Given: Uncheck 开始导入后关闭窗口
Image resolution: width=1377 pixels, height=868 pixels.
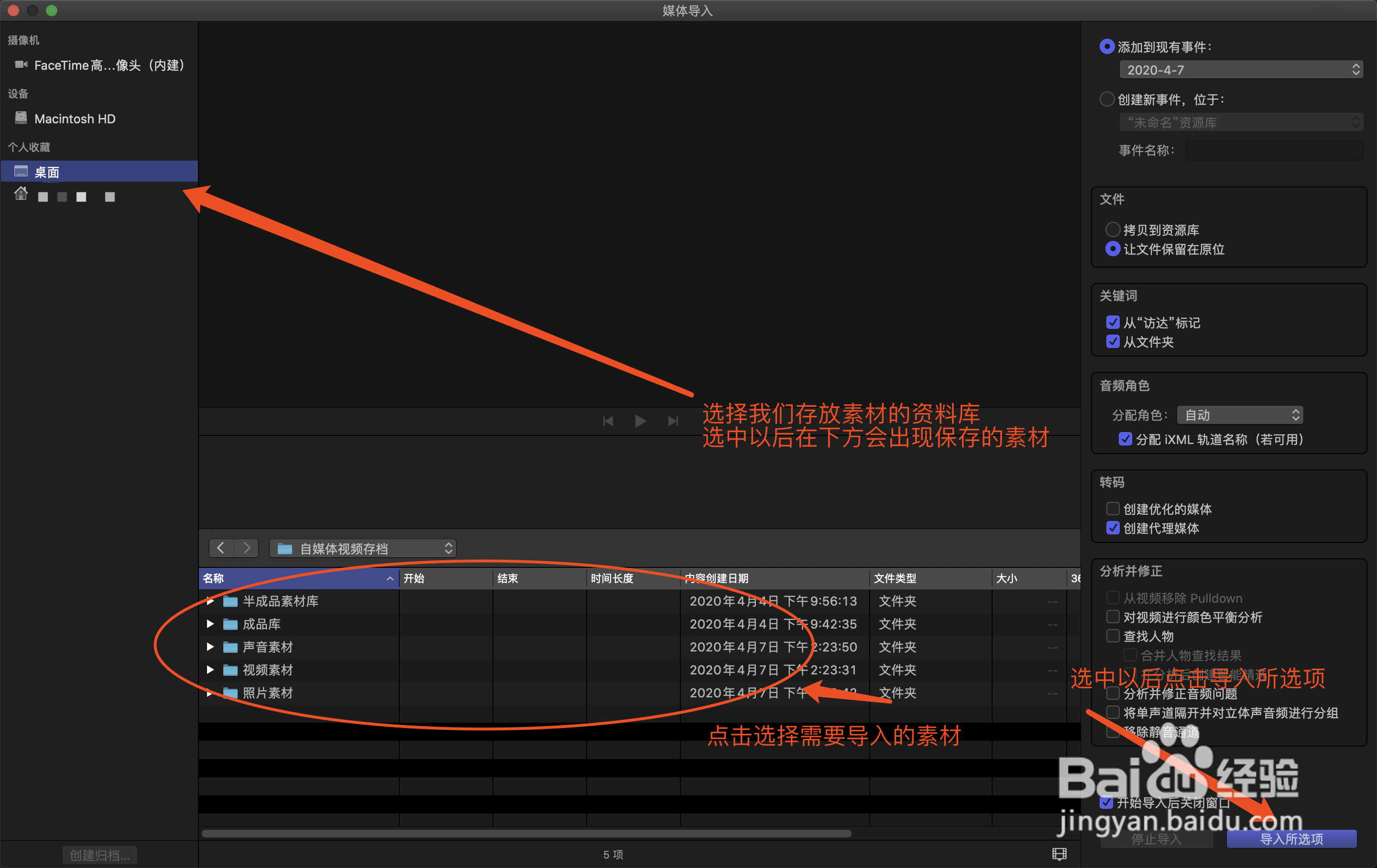Looking at the screenshot, I should 1106,802.
